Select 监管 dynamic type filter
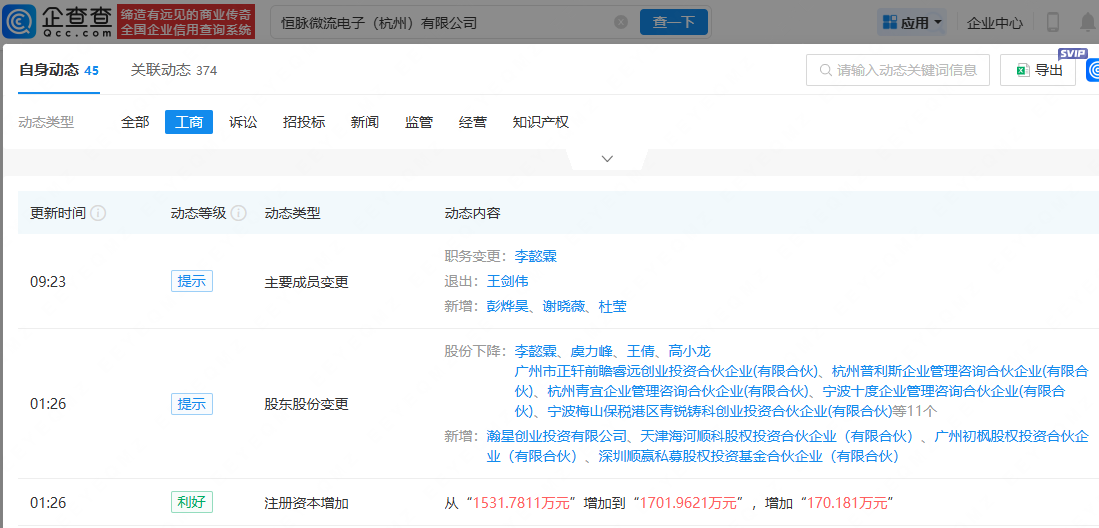1099x528 pixels. tap(418, 122)
